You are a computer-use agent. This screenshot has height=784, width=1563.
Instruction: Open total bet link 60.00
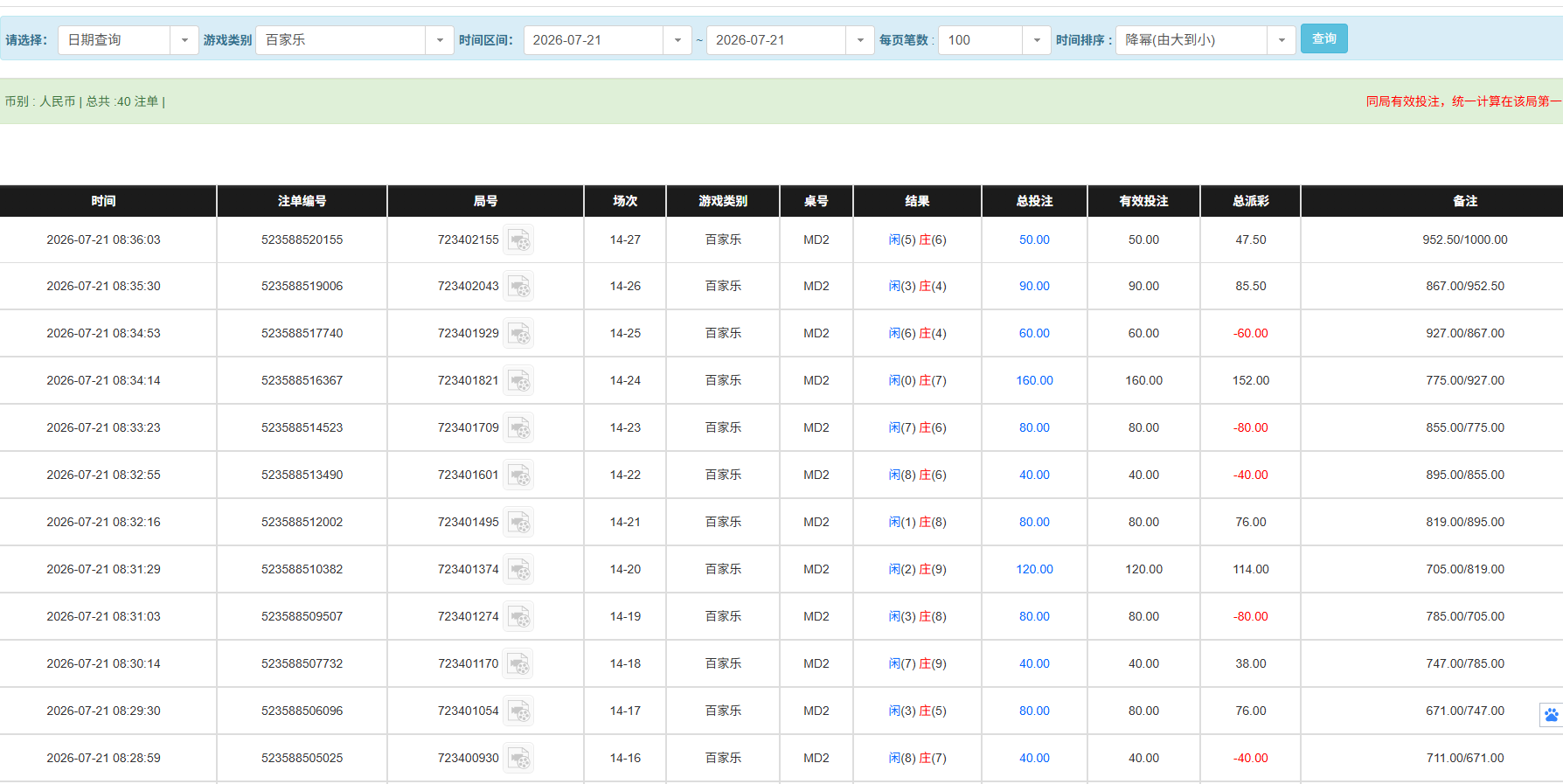tap(1034, 333)
